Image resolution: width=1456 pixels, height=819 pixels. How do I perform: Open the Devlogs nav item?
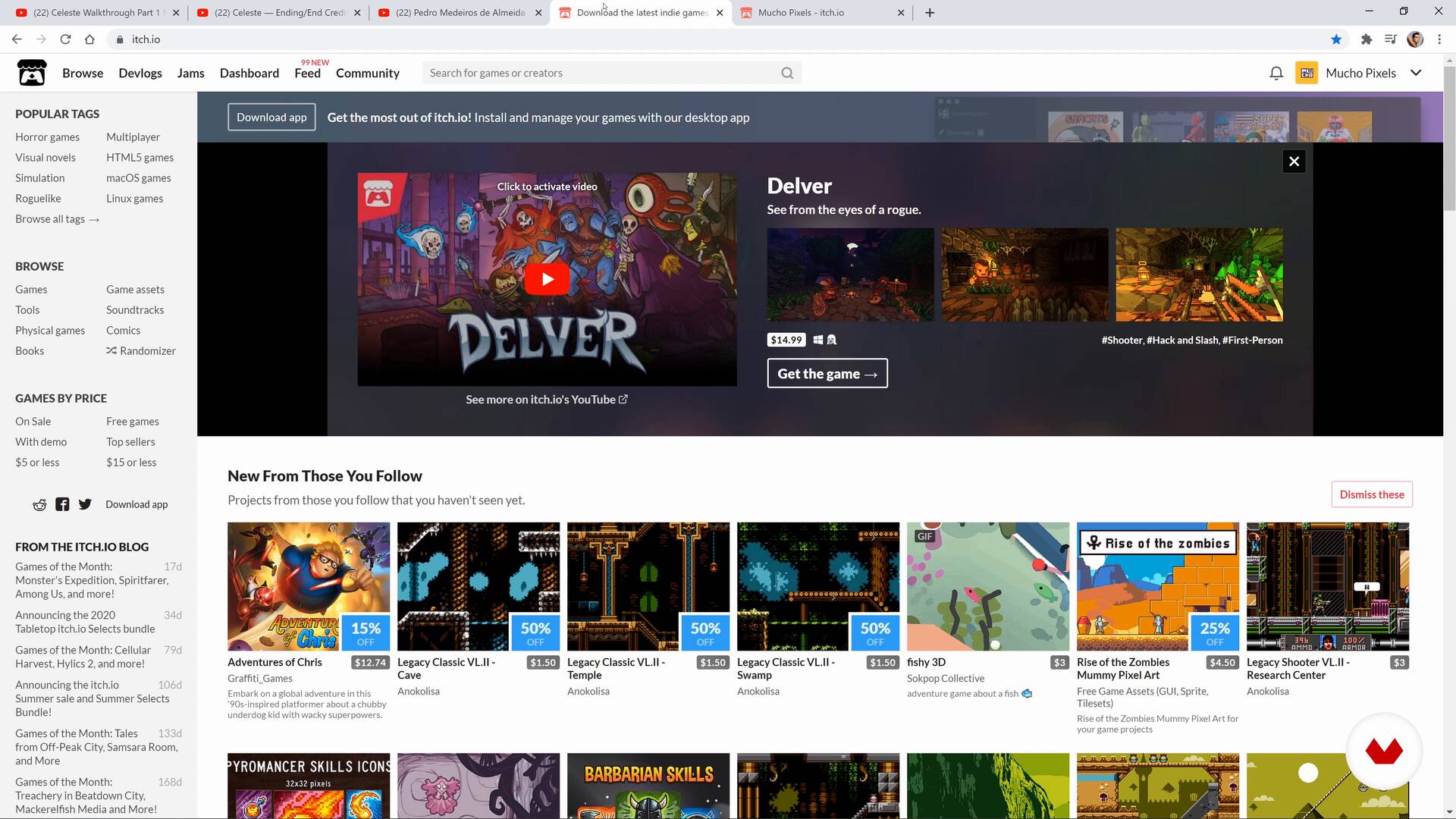coord(140,73)
